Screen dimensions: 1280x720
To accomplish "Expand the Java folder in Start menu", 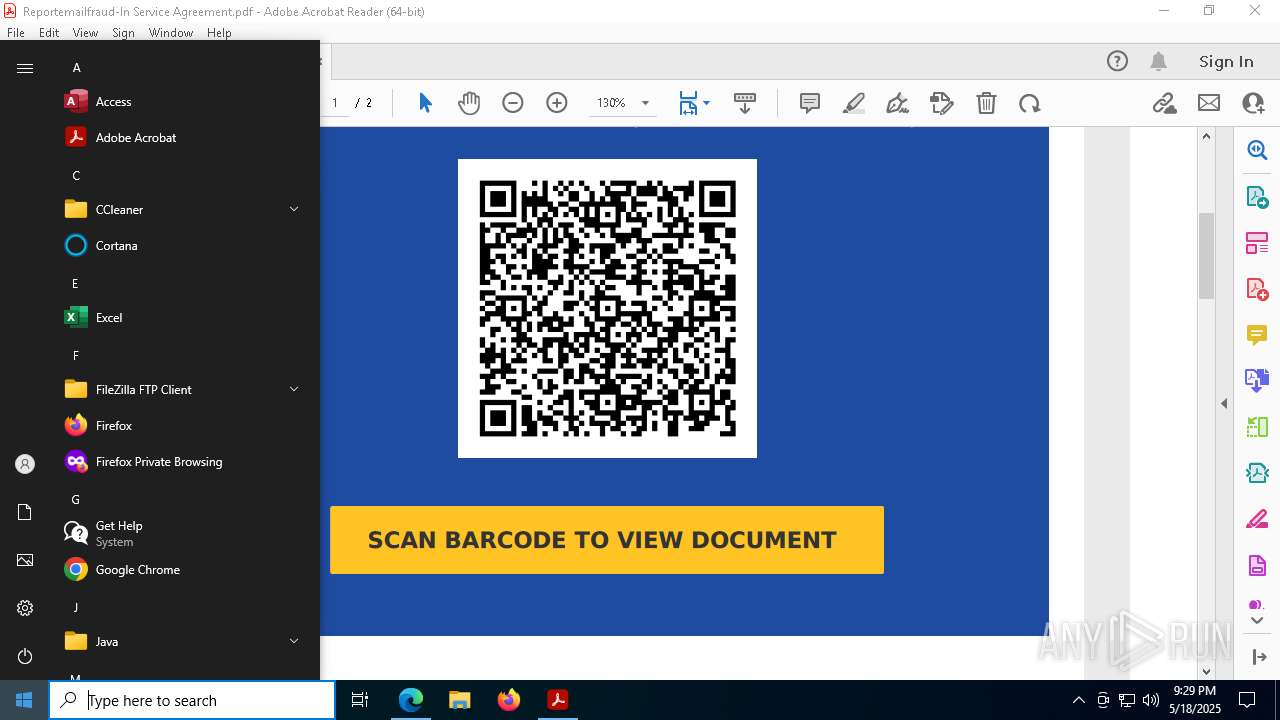I will point(294,641).
